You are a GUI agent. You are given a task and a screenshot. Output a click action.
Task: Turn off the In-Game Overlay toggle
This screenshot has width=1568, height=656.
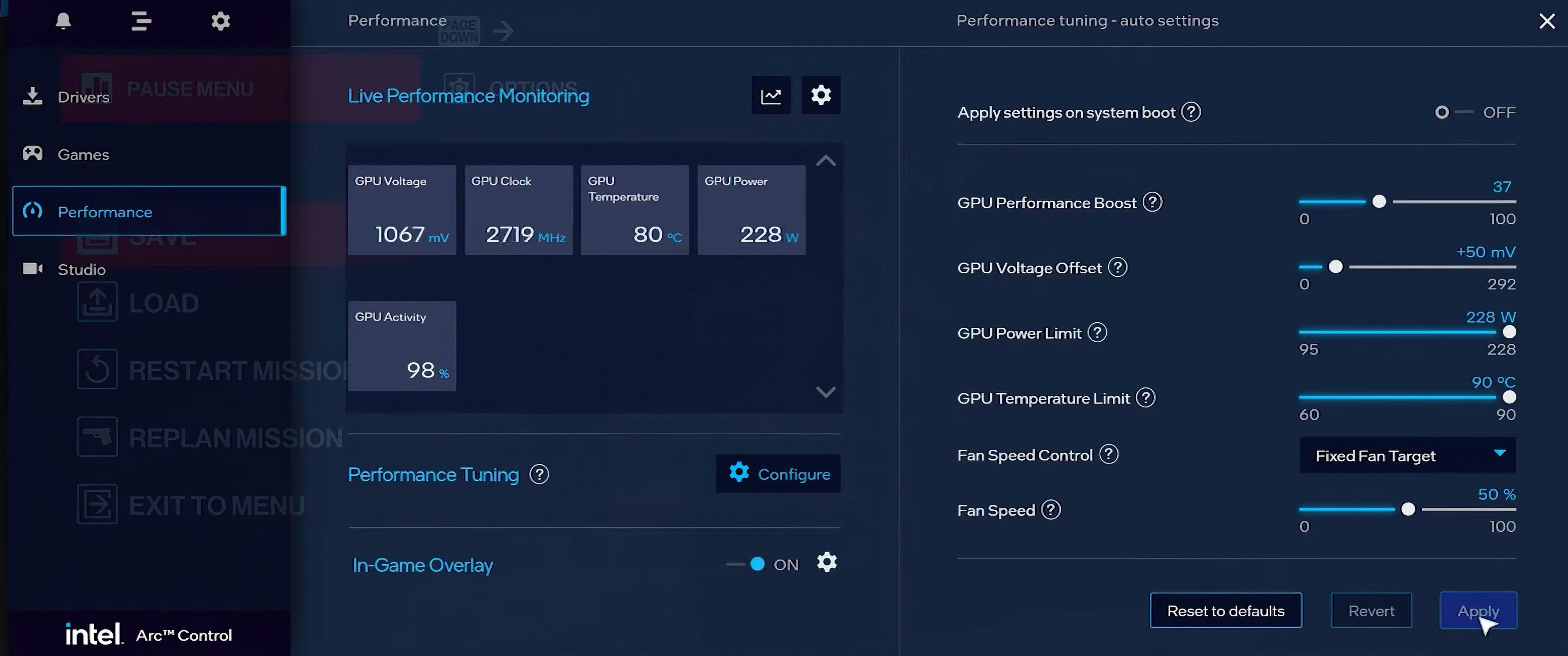pyautogui.click(x=748, y=565)
